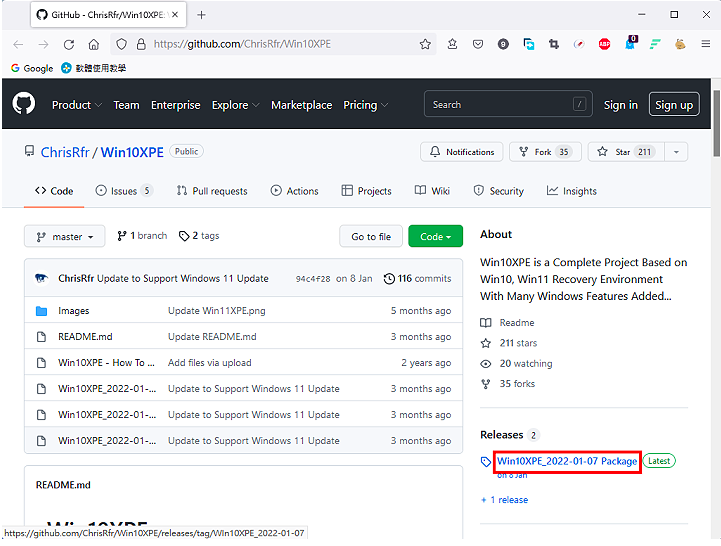The width and height of the screenshot is (721, 546).
Task: Switch to the Pull requests tab
Action: click(211, 191)
